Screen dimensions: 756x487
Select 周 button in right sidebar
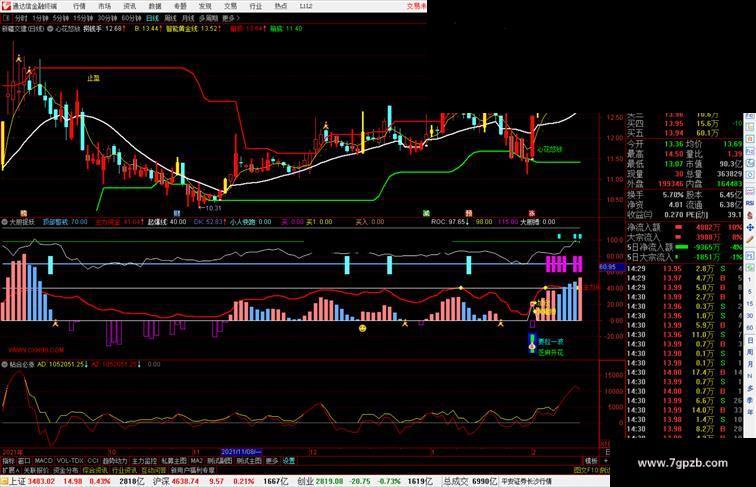click(750, 354)
